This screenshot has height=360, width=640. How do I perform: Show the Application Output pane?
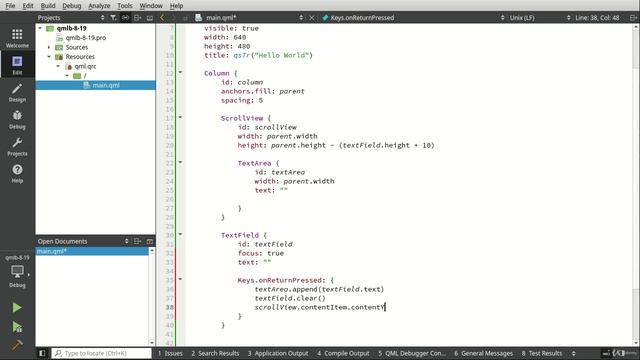pos(278,353)
